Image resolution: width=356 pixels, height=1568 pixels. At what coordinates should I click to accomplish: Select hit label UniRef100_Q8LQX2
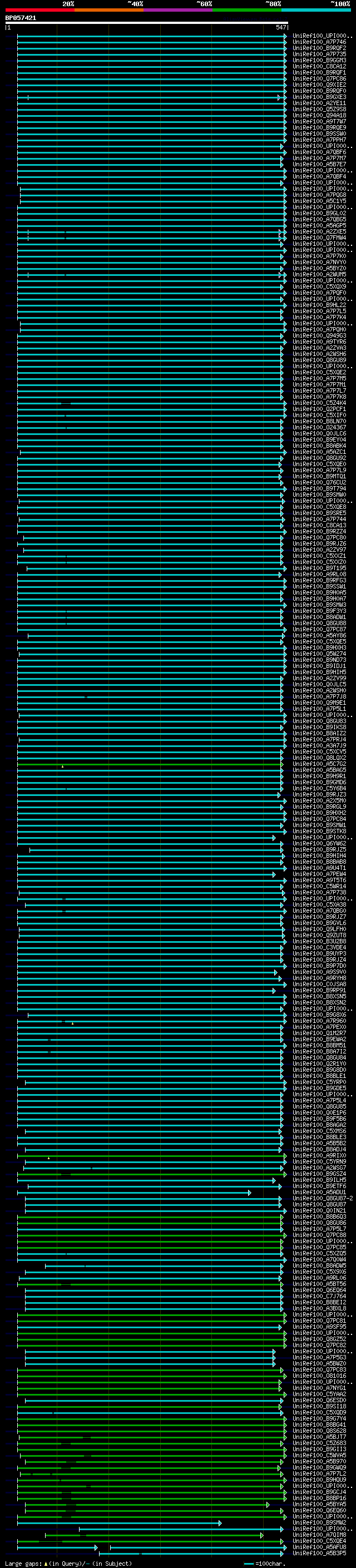coord(319,757)
